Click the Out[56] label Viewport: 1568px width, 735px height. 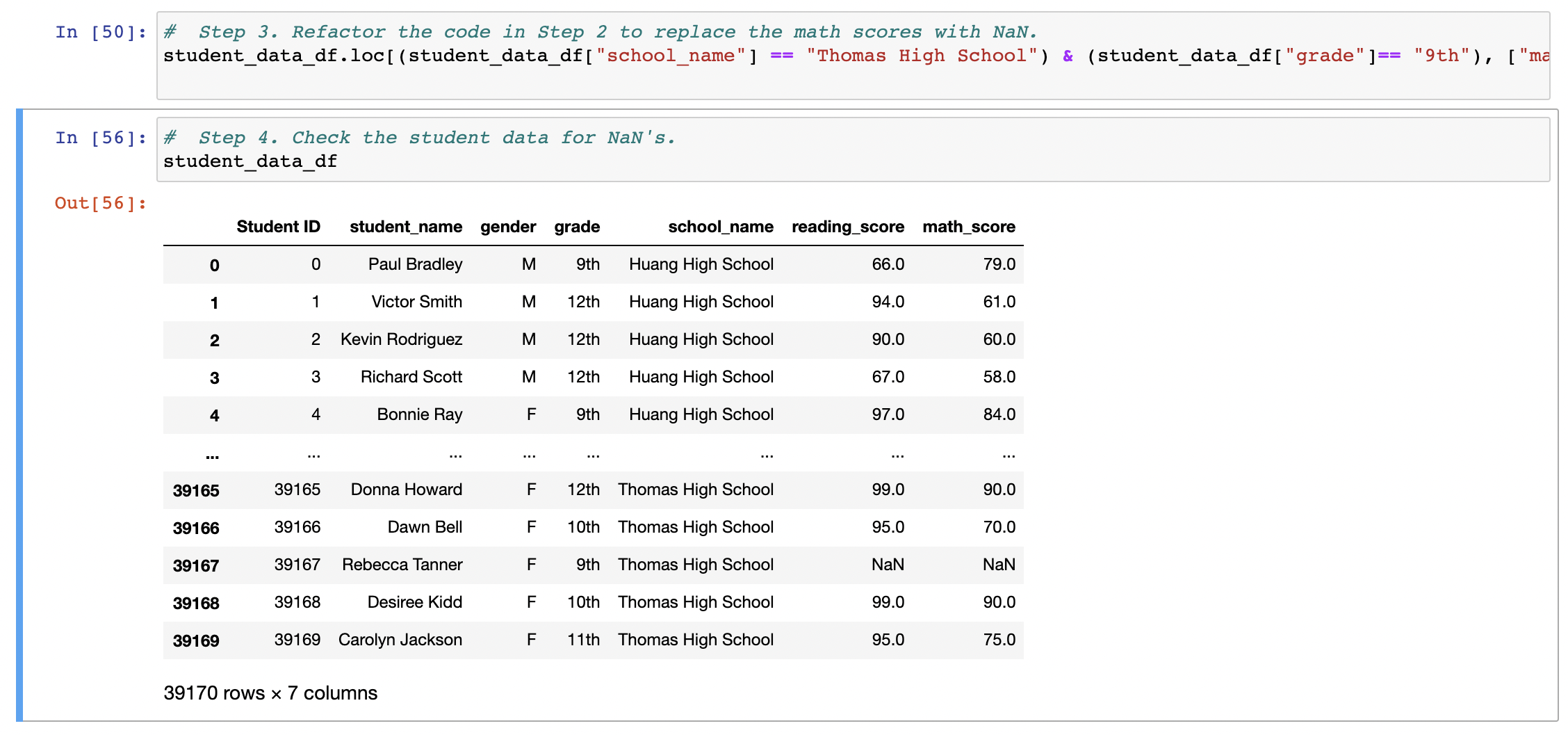pyautogui.click(x=99, y=202)
